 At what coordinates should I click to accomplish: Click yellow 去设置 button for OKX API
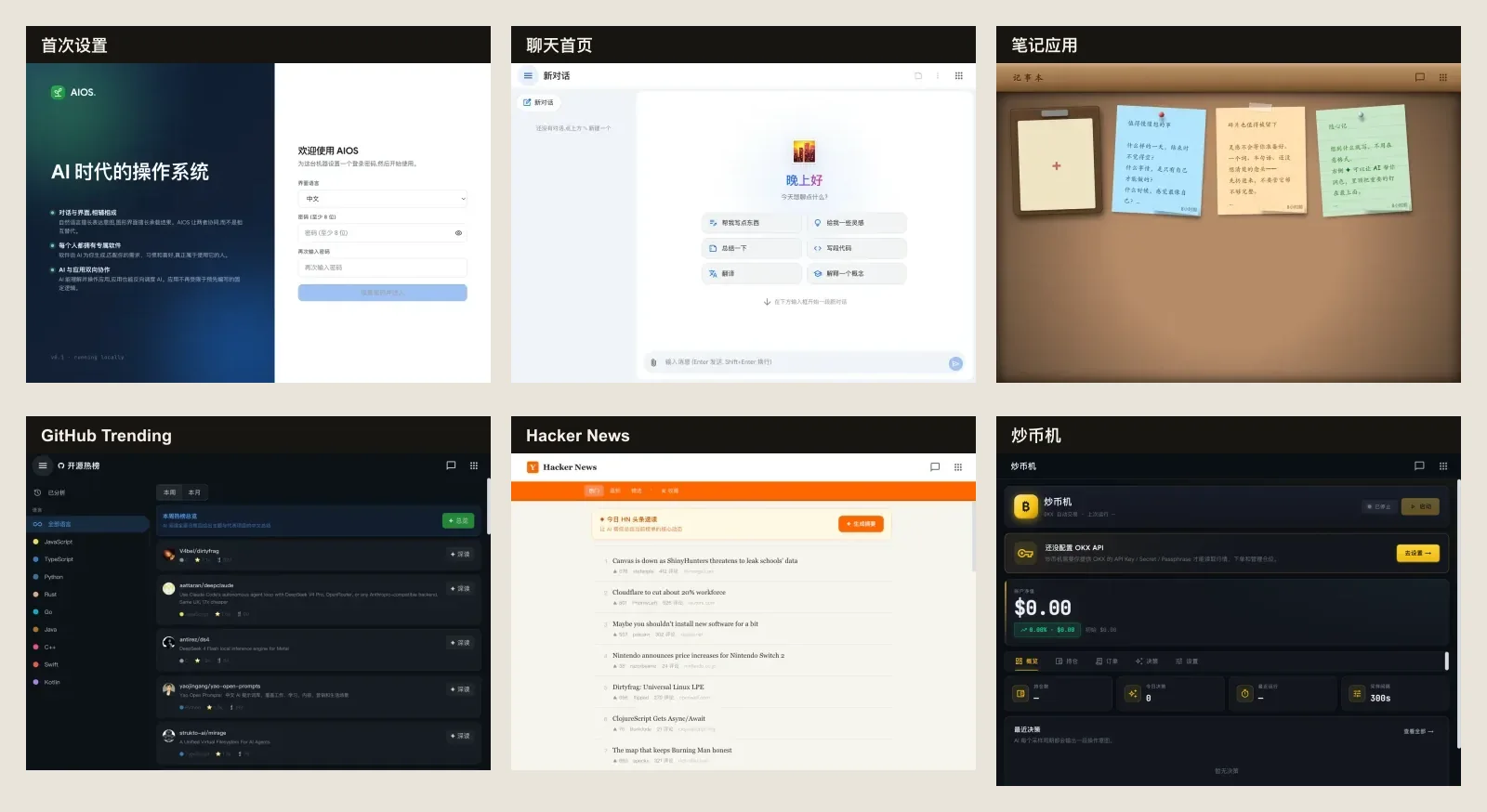[1417, 553]
